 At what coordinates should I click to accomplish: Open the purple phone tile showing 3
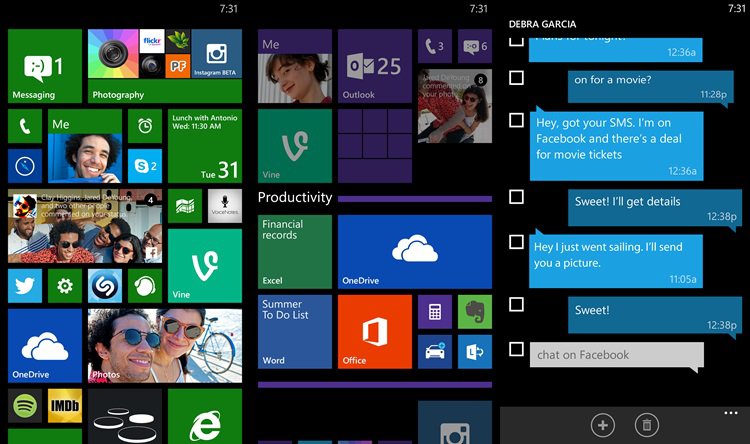[435, 46]
